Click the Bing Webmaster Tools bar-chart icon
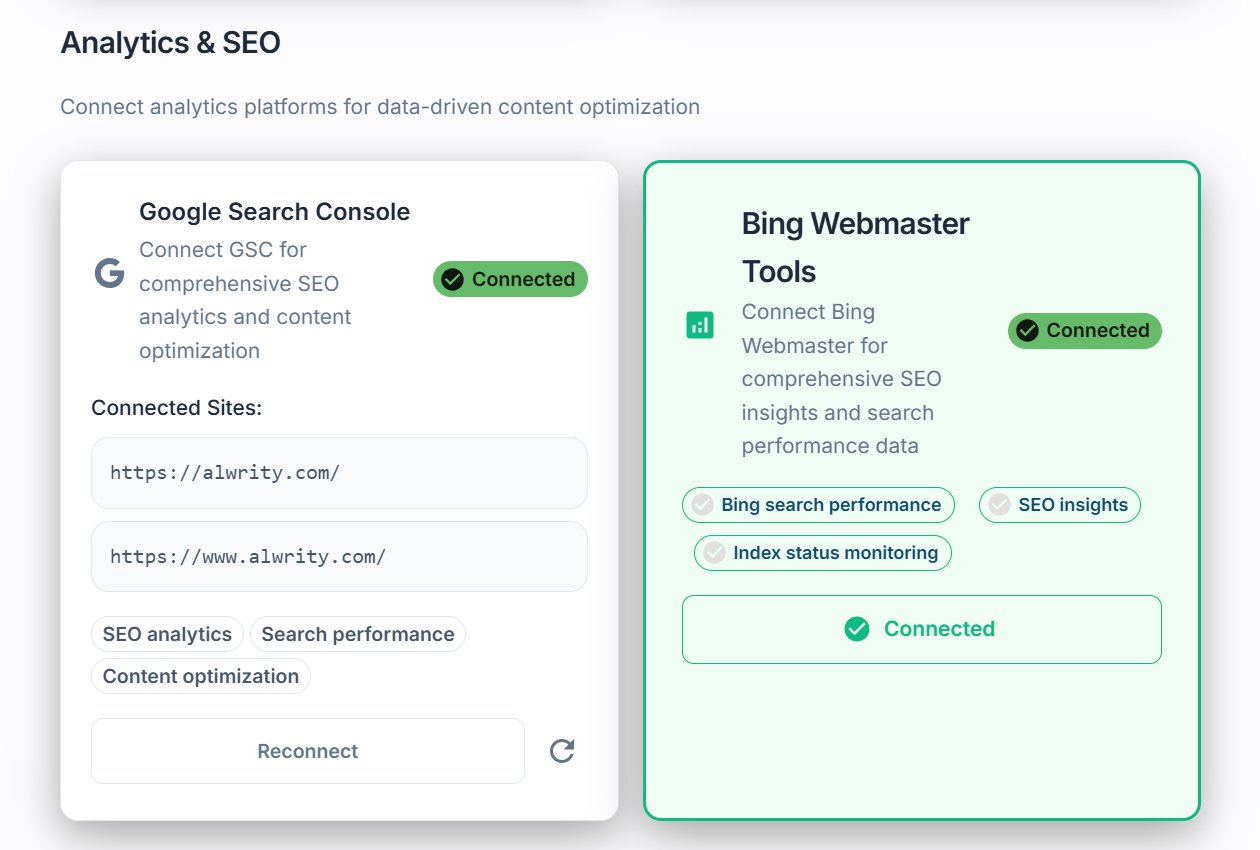The image size is (1260, 850). coord(700,325)
